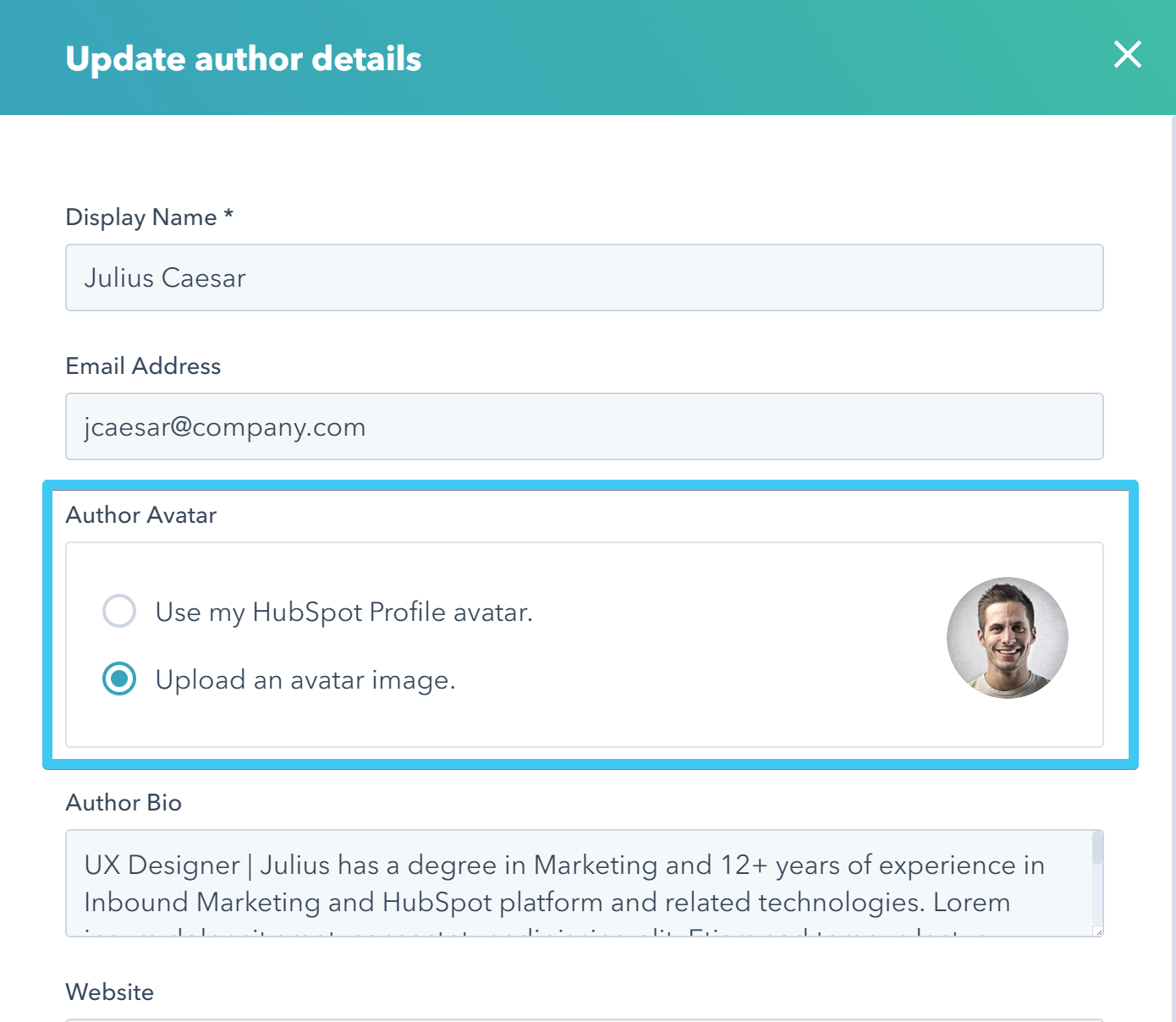The image size is (1176, 1022).
Task: Click the 'Update author details' header title
Action: click(243, 59)
